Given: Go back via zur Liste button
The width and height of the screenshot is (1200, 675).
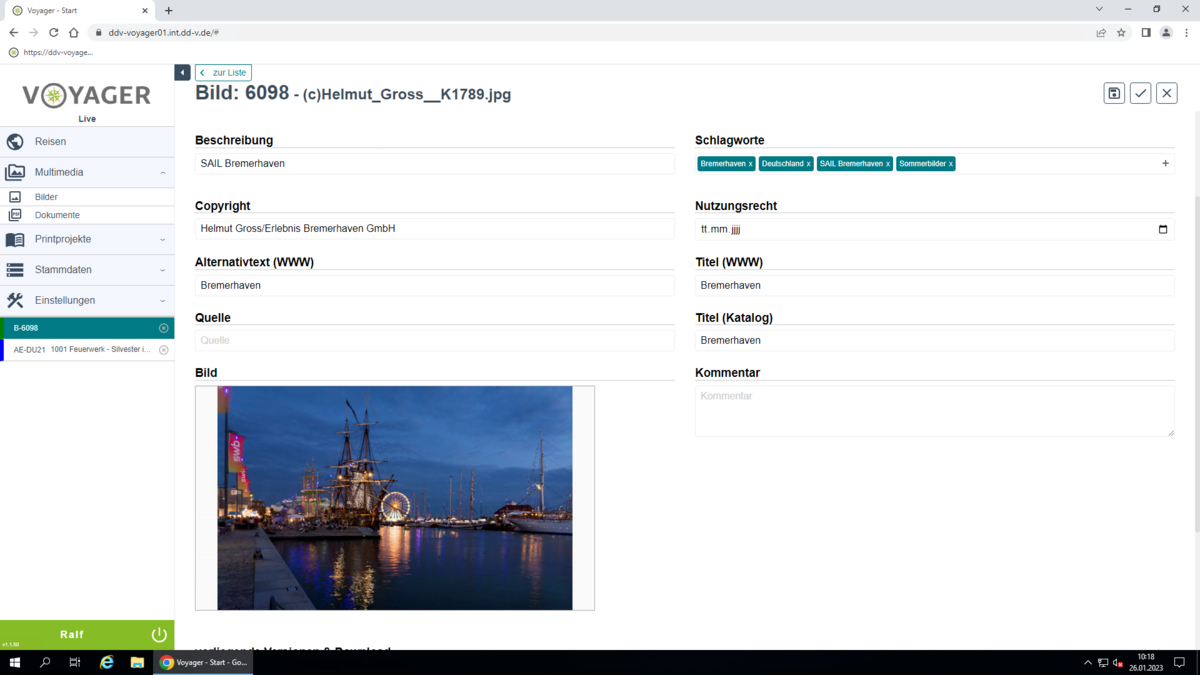Looking at the screenshot, I should point(223,73).
